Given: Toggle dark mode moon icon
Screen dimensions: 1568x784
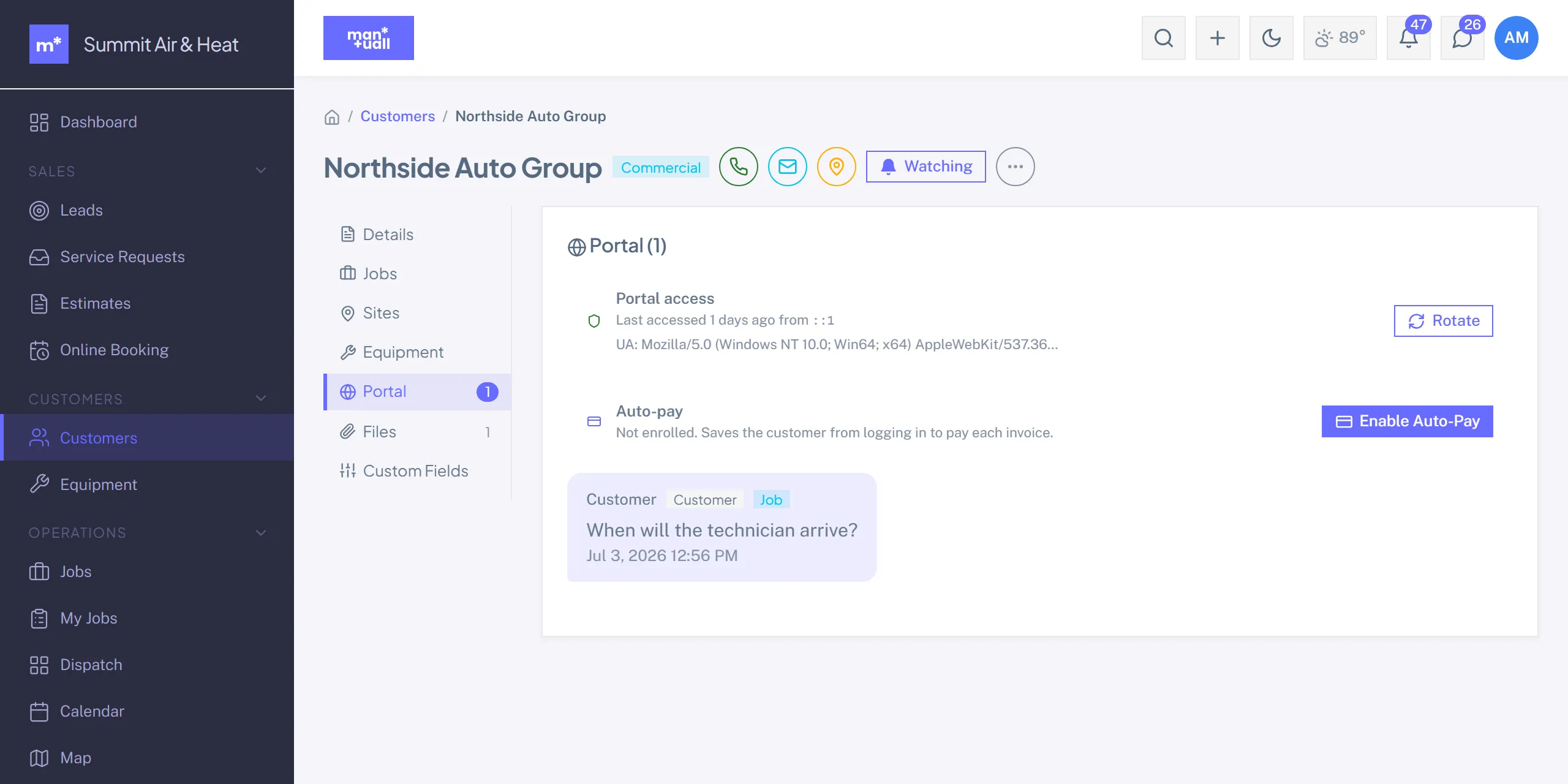Looking at the screenshot, I should [x=1271, y=38].
